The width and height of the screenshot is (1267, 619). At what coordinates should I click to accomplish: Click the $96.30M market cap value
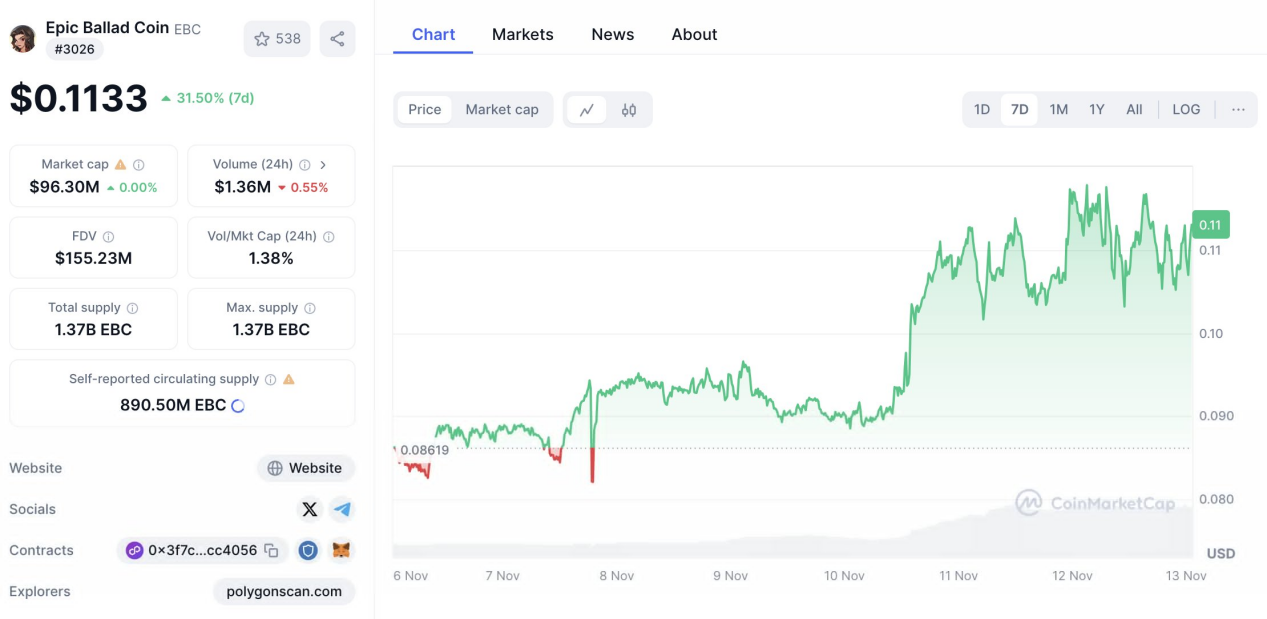pyautogui.click(x=64, y=187)
